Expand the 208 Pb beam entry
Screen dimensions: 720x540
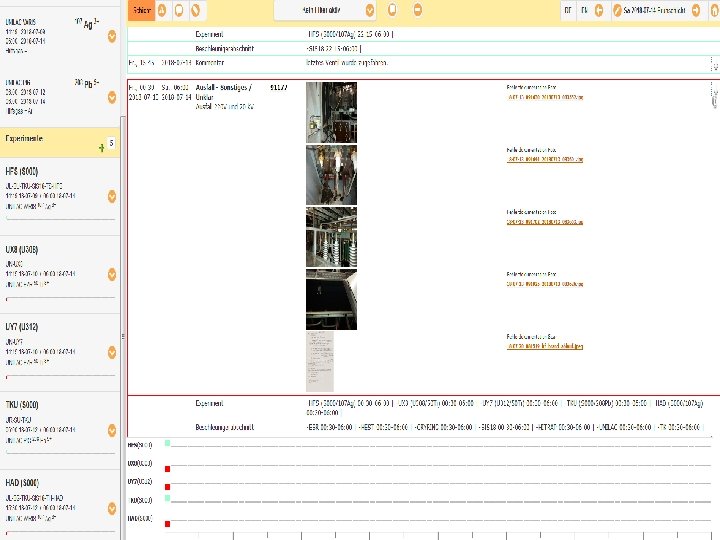tap(112, 97)
